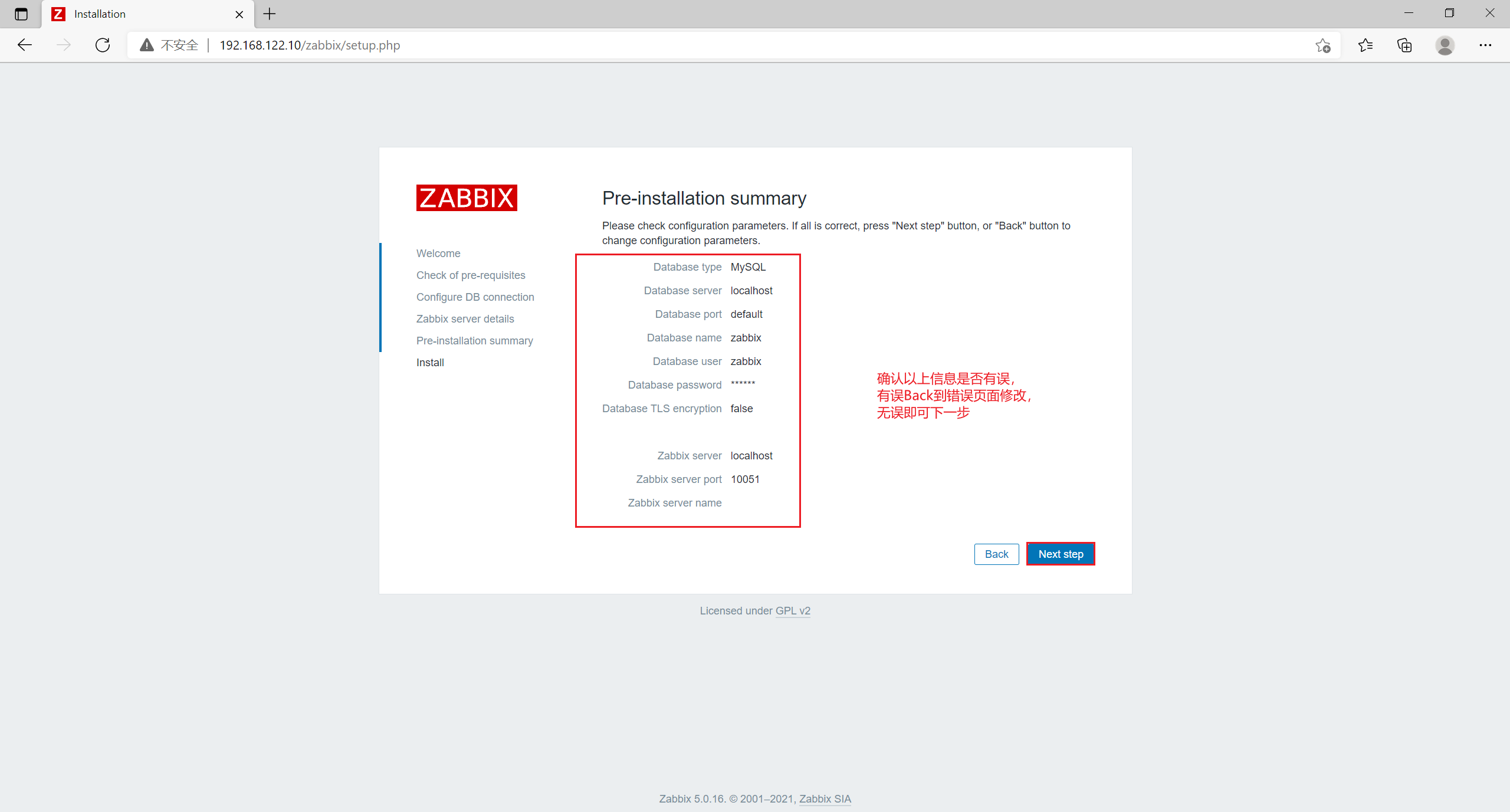Click the browser Forward arrow
The height and width of the screenshot is (812, 1510).
click(63, 45)
